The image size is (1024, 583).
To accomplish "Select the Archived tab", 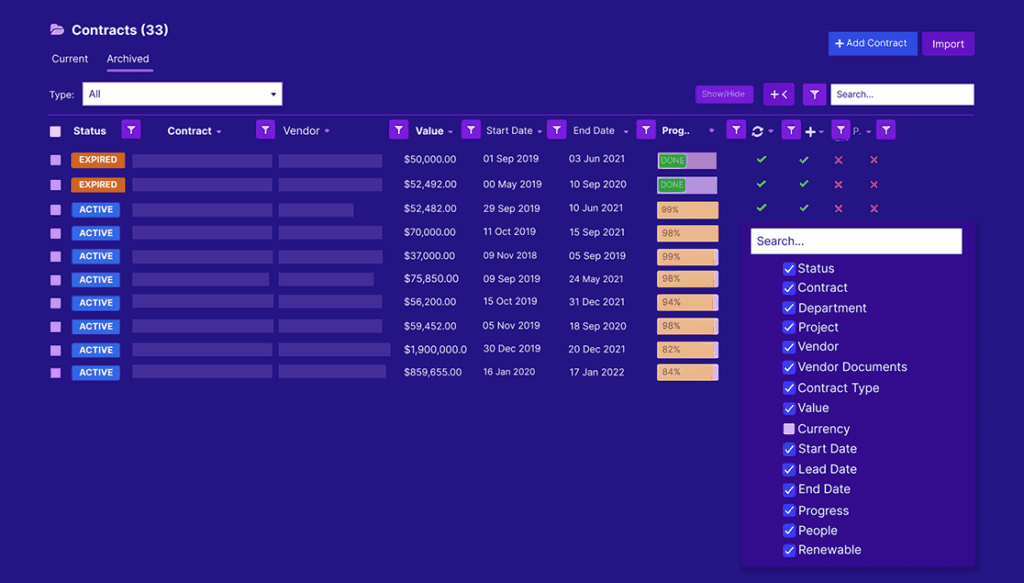I will [128, 59].
